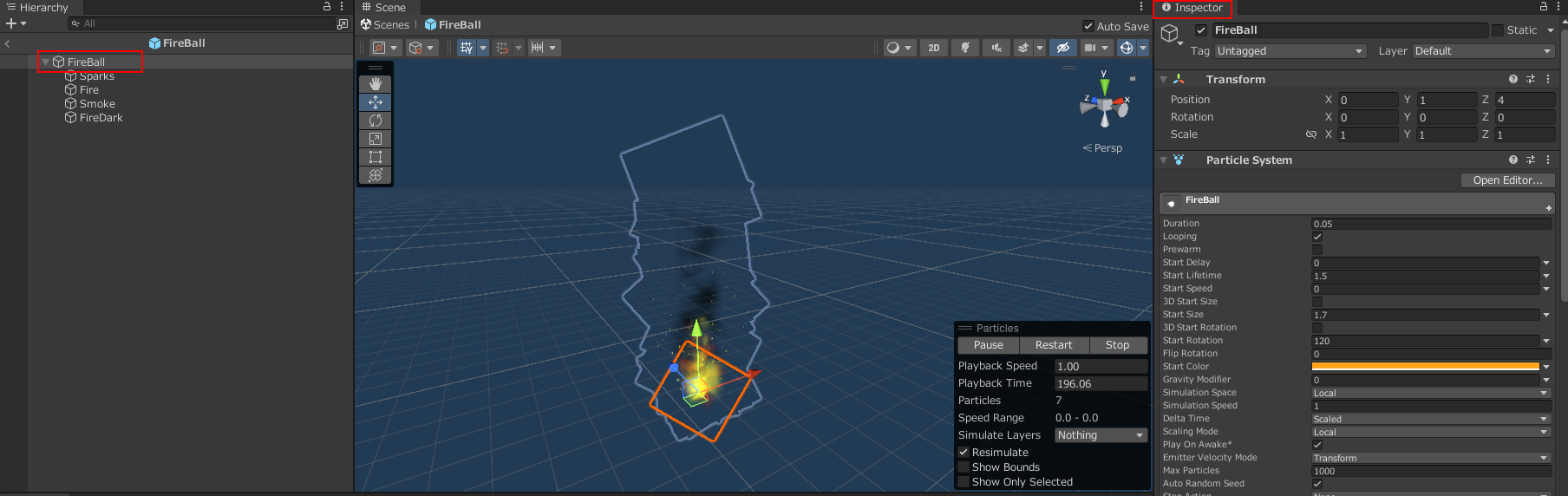Enable Show Only Selected checkbox
This screenshot has width=1568, height=496.
click(x=963, y=482)
